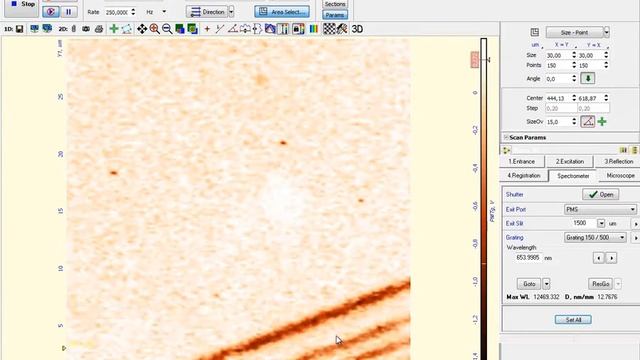Screen dimensions: 640x360
Task: Select the zoom out magnifier tool
Action: click(x=167, y=29)
